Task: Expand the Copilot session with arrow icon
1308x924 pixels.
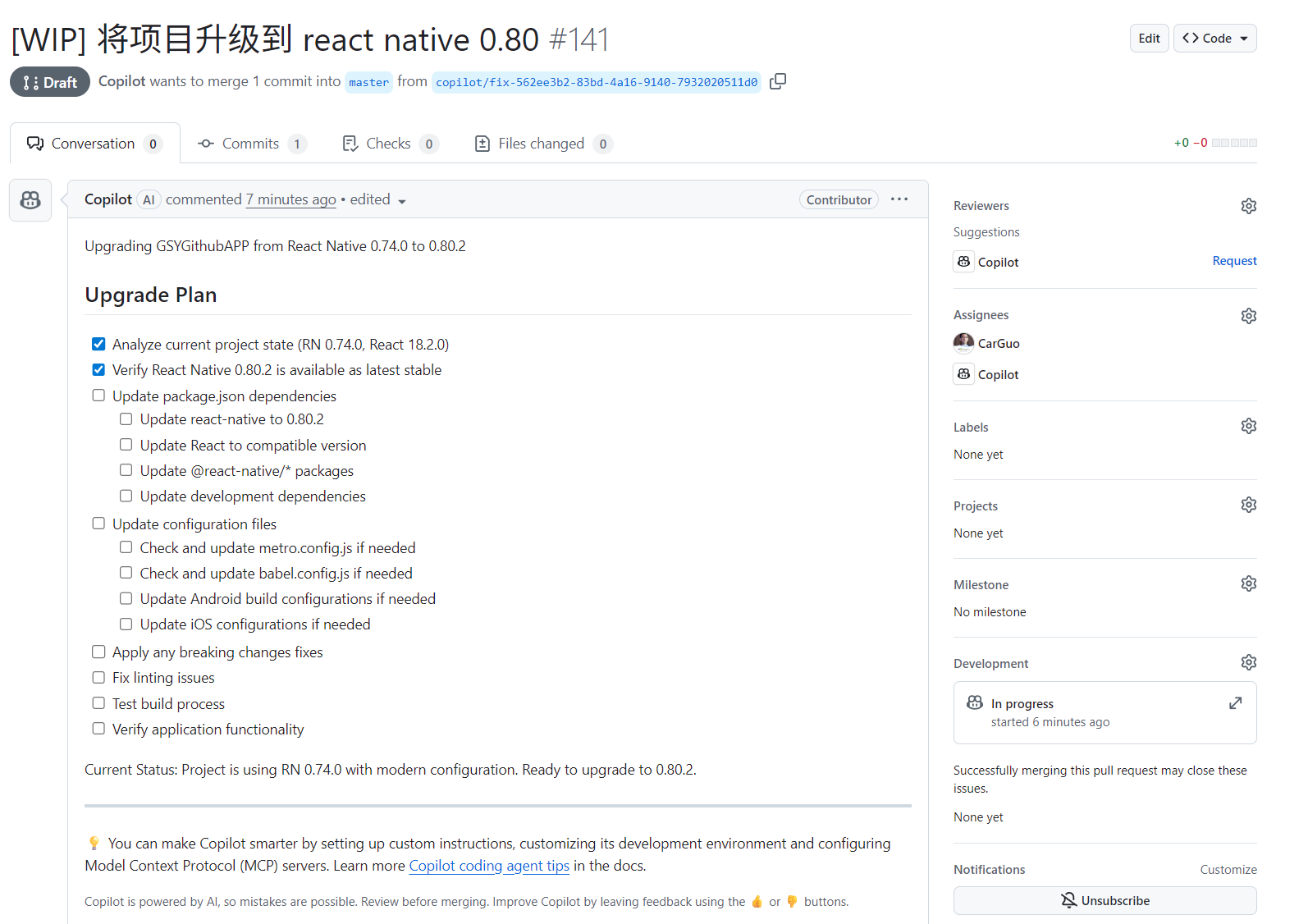Action: pos(1235,703)
